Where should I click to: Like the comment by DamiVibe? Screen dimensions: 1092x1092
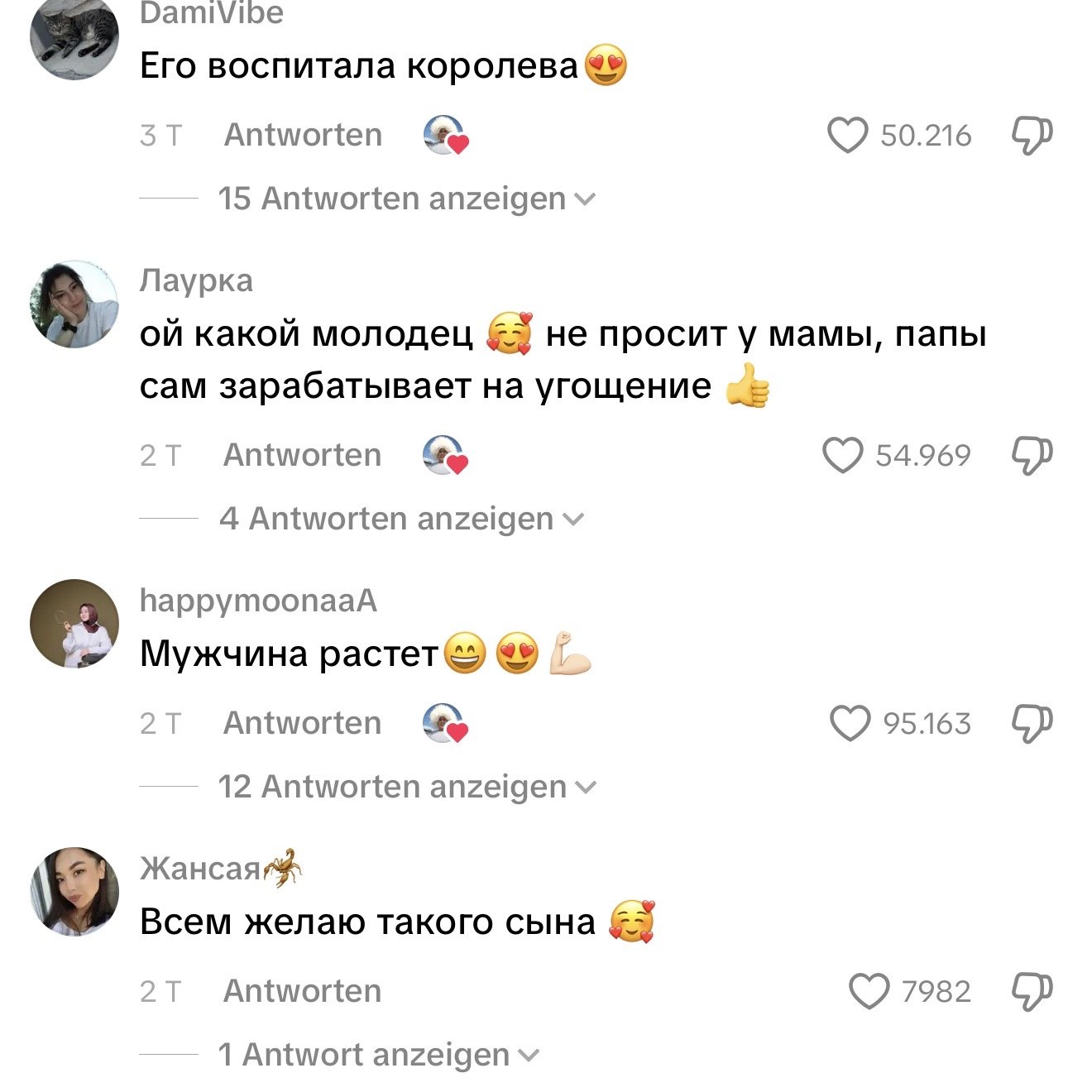click(x=848, y=136)
